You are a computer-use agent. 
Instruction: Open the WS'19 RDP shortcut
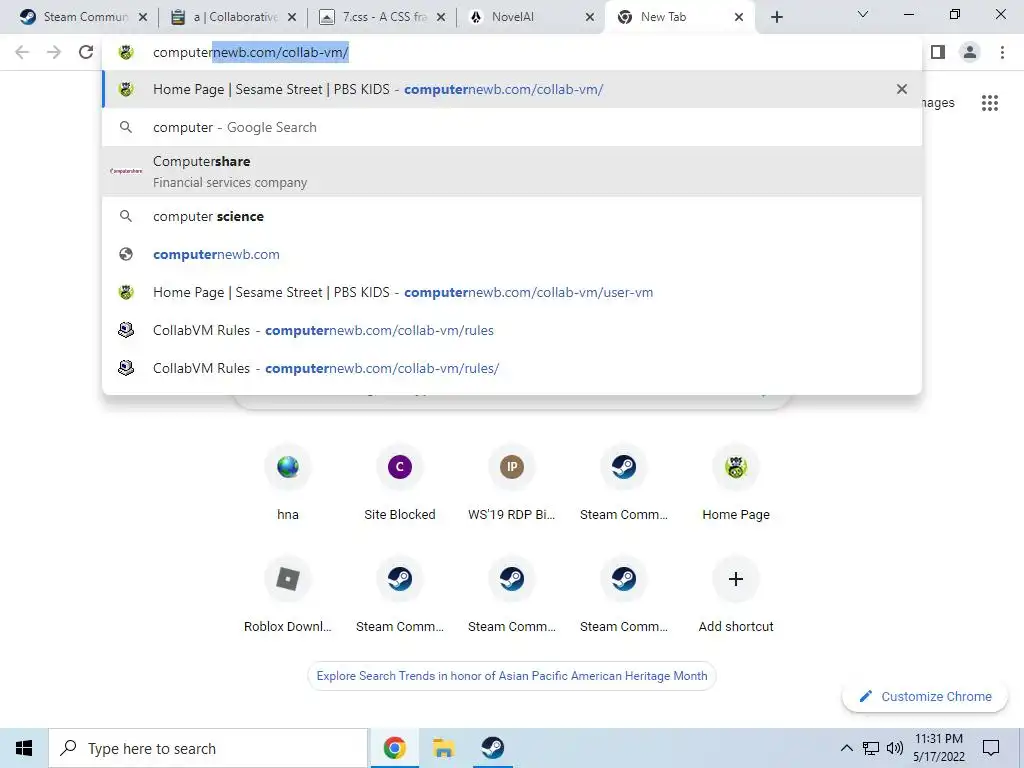click(512, 482)
